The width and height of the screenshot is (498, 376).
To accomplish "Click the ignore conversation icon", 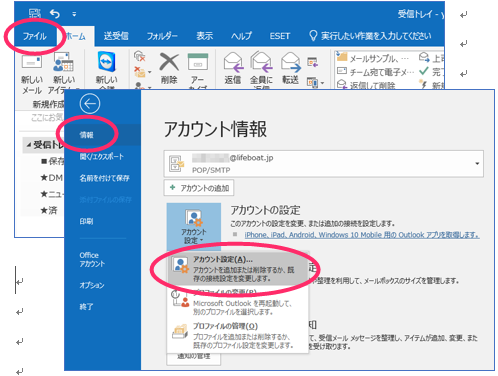I will click(140, 56).
